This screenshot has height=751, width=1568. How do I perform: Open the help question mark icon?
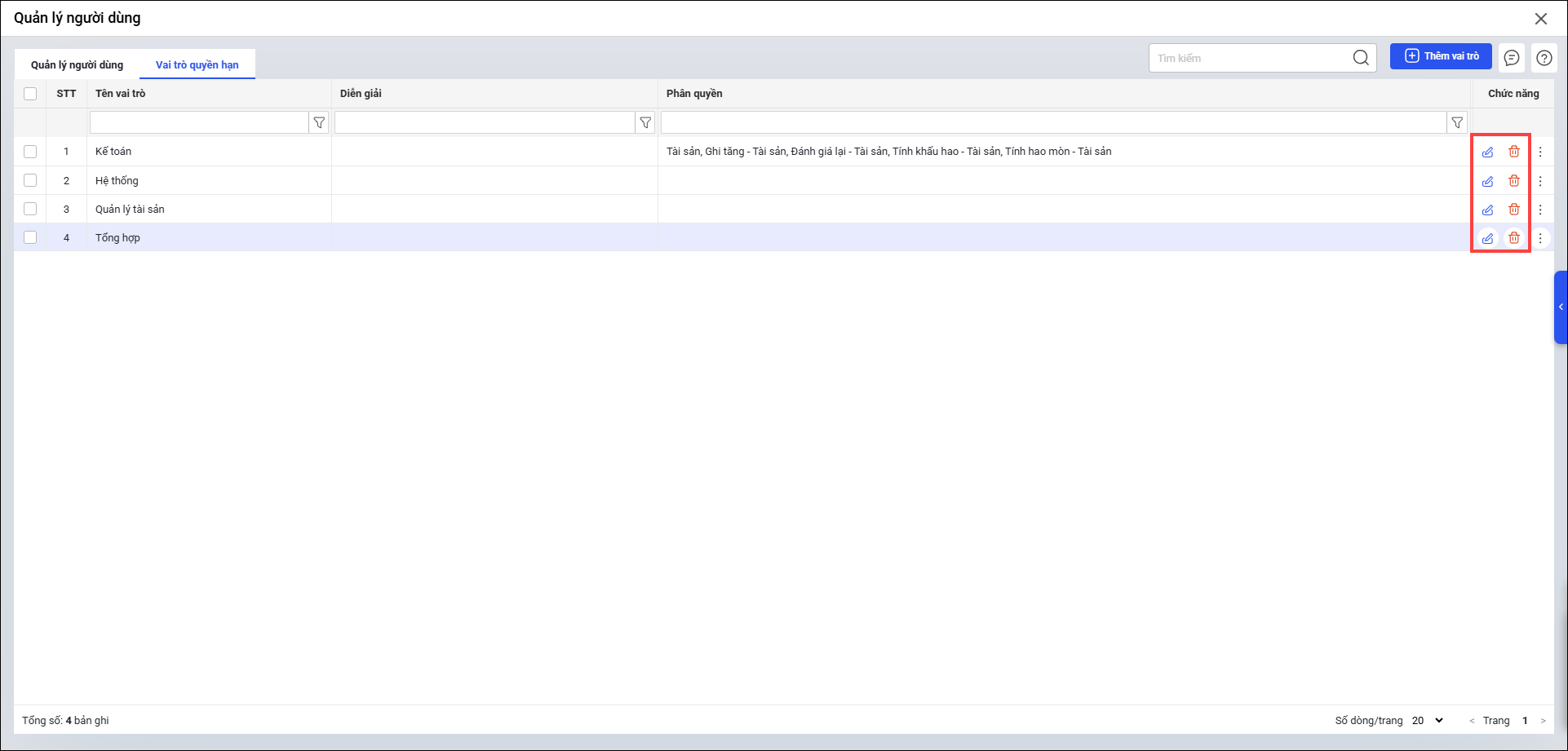pos(1544,58)
